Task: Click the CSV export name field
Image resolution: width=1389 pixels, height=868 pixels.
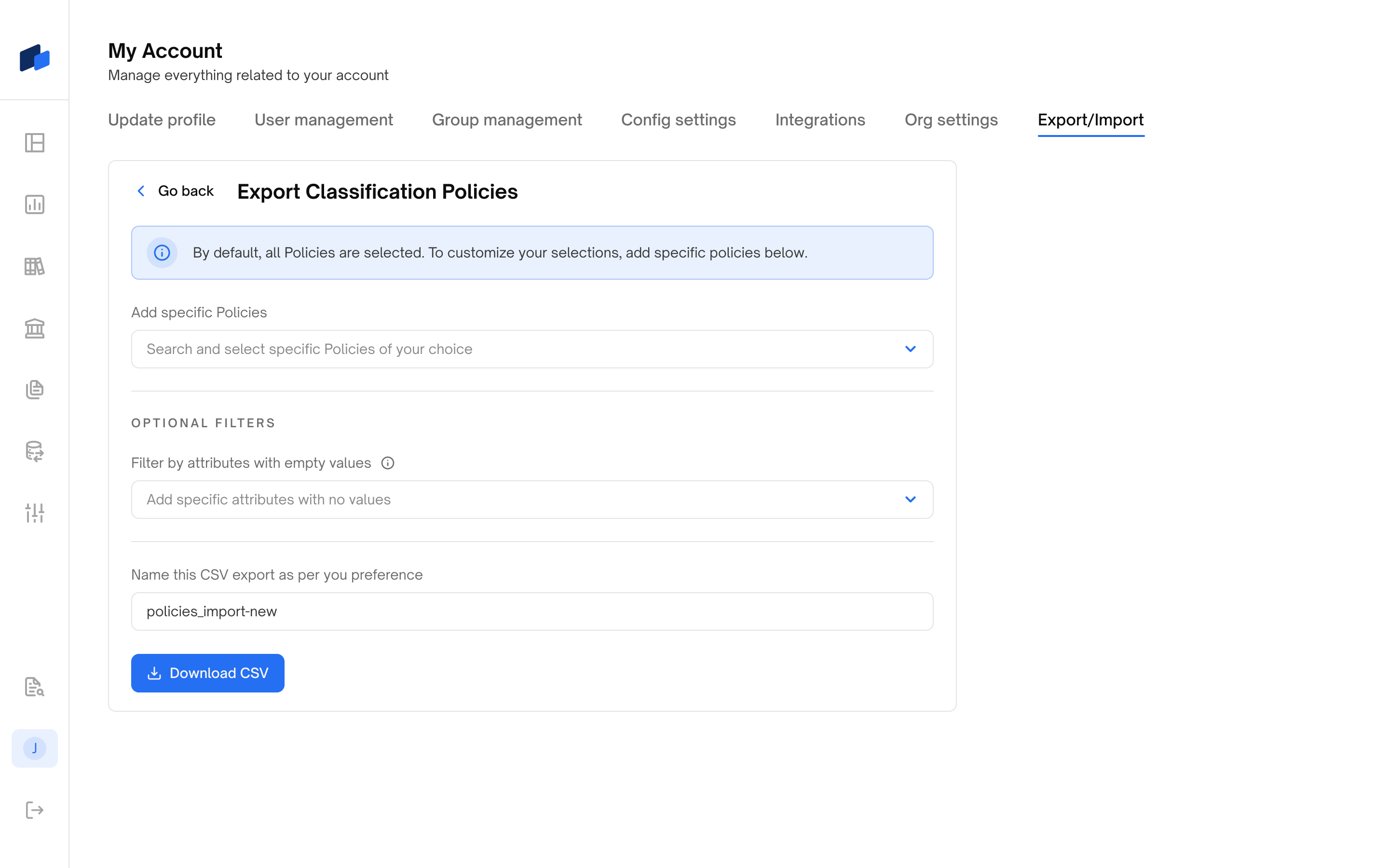Action: point(531,611)
